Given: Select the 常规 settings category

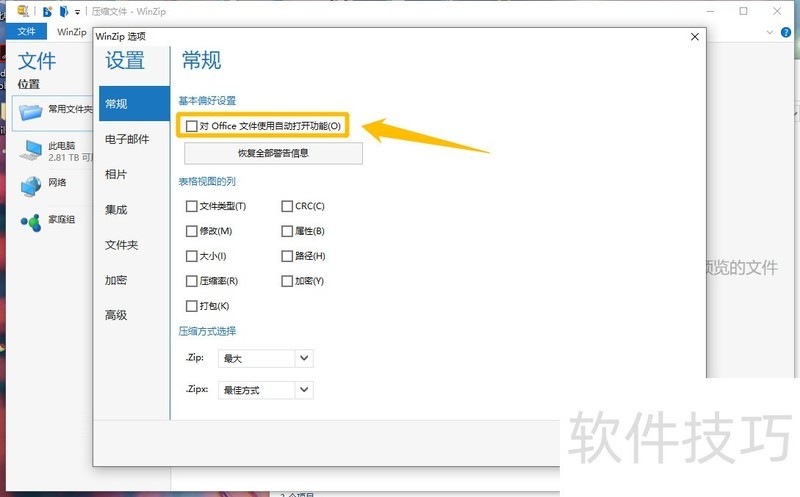Looking at the screenshot, I should coord(134,104).
